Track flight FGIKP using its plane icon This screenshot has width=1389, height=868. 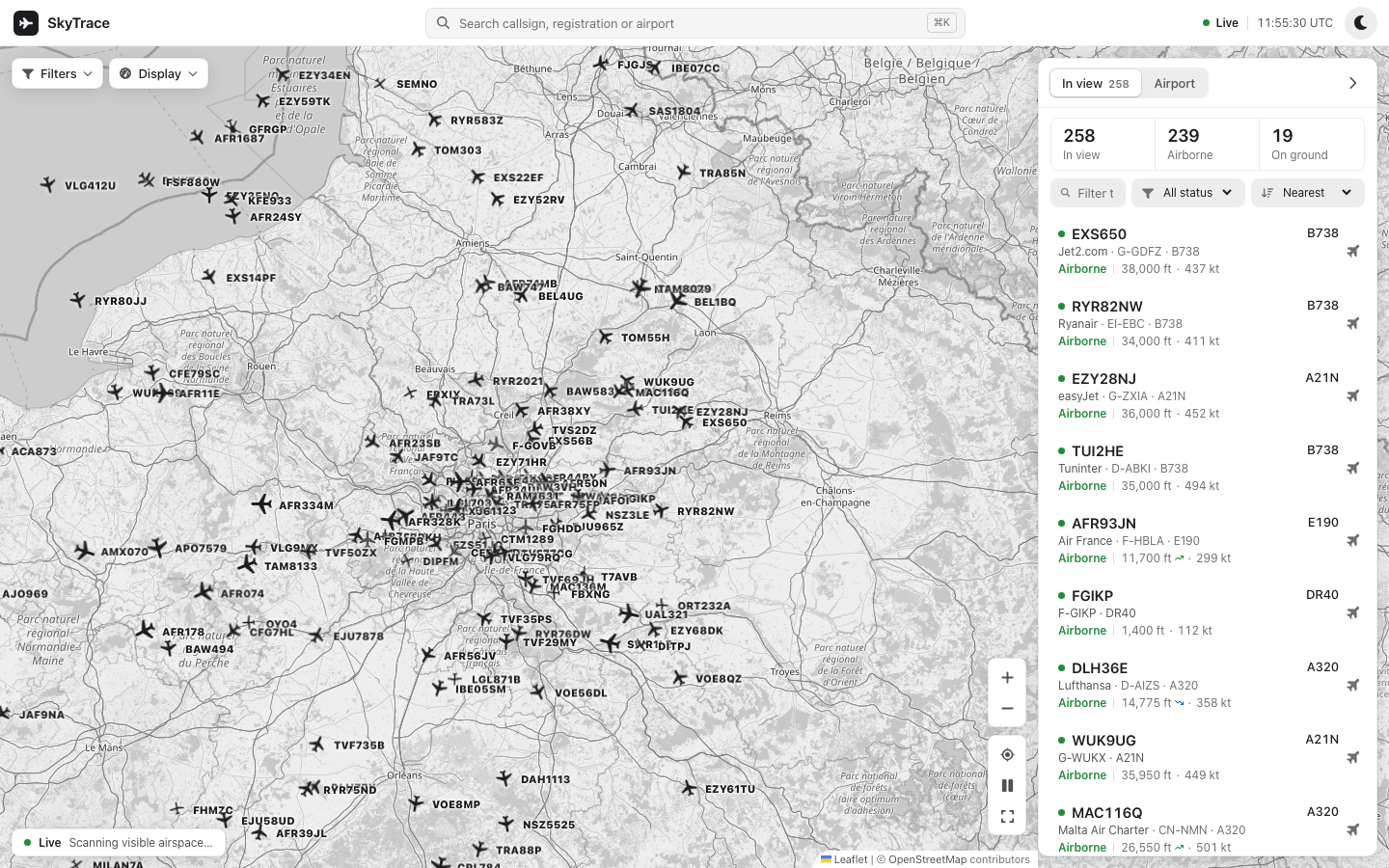tap(1353, 613)
